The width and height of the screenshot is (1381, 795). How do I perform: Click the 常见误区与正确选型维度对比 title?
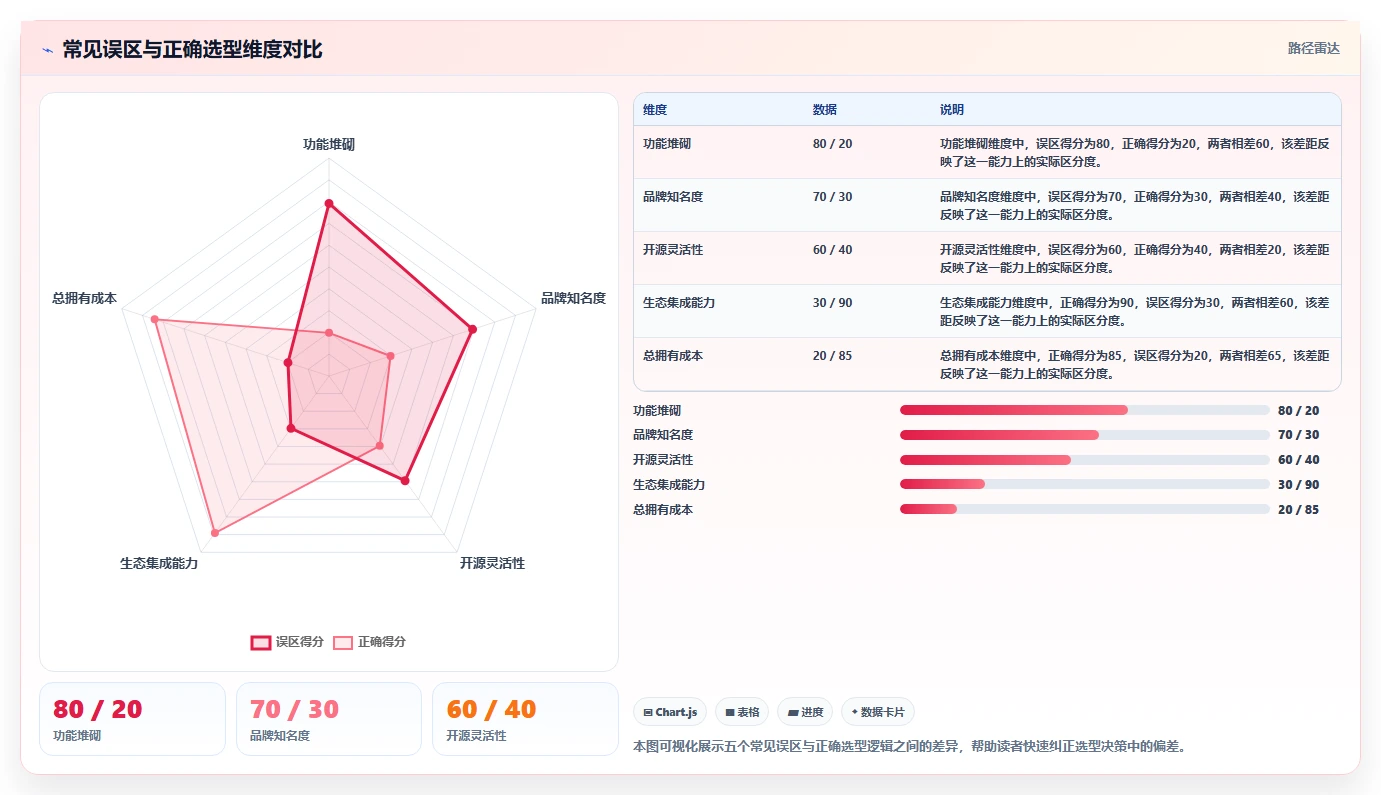[x=192, y=50]
